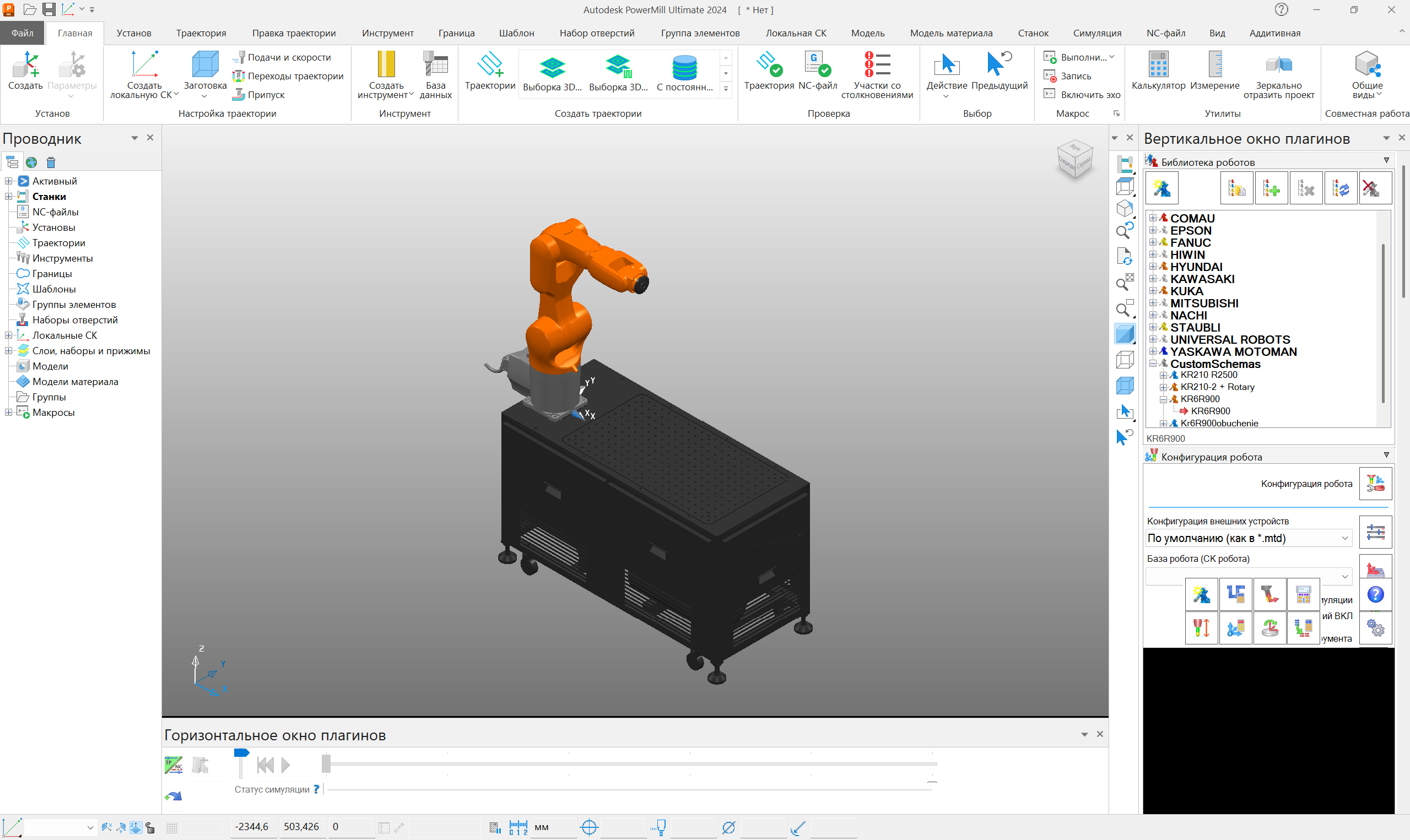Click the play simulation button
This screenshot has width=1410, height=840.
point(286,765)
